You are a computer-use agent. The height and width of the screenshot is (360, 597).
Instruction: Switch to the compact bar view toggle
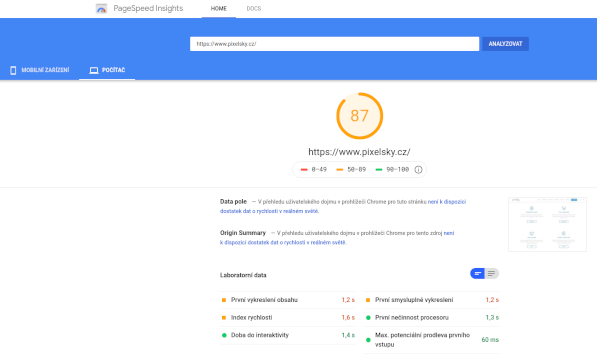click(x=477, y=273)
